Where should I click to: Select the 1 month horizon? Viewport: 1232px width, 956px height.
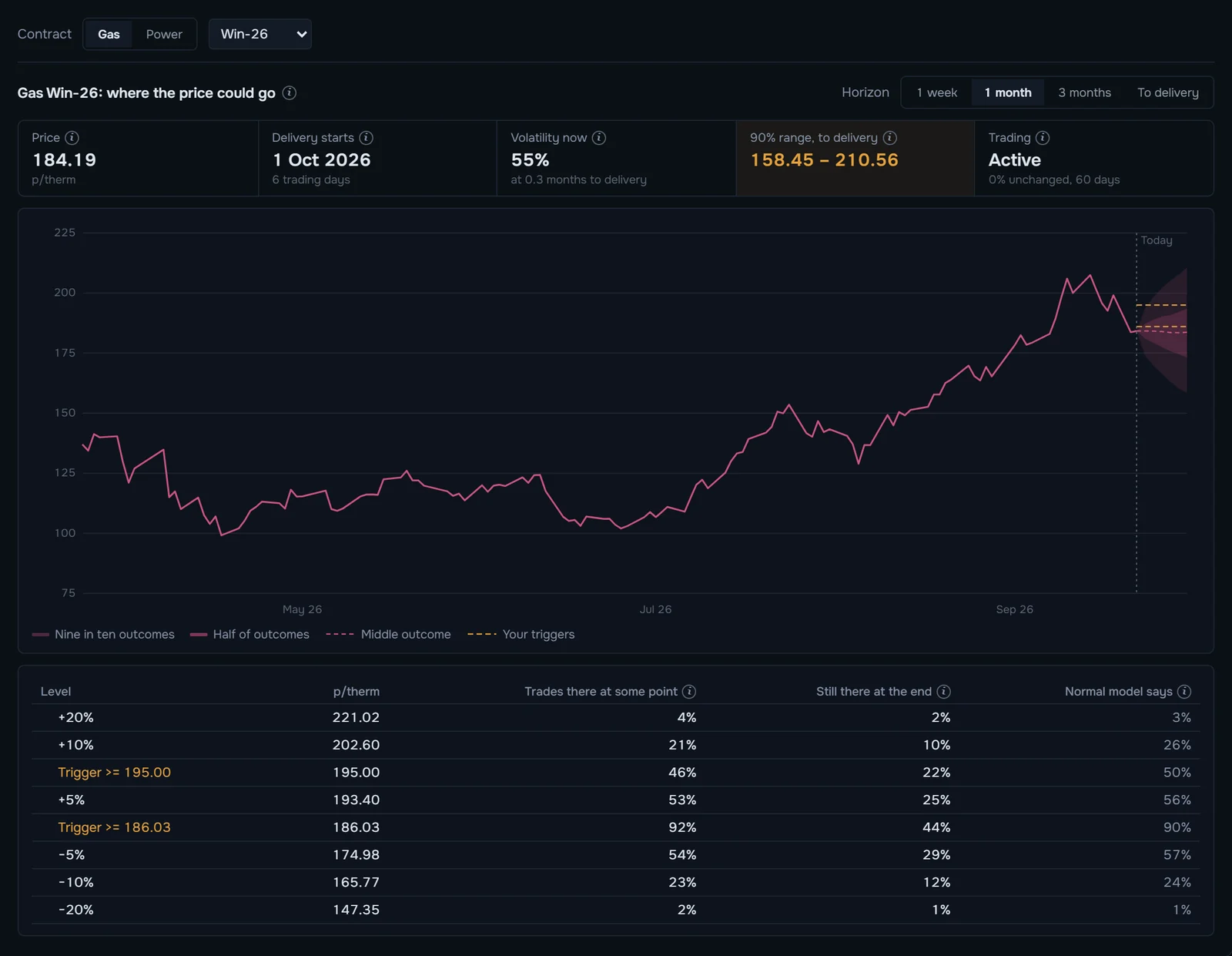click(x=1008, y=93)
